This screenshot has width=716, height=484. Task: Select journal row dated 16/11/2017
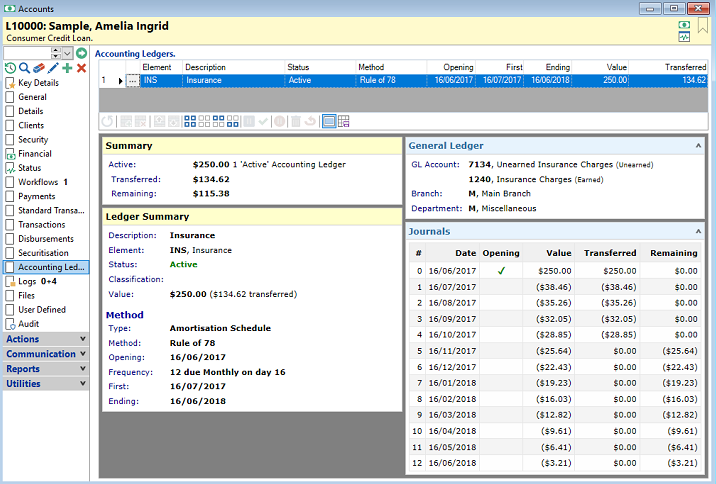(554, 351)
